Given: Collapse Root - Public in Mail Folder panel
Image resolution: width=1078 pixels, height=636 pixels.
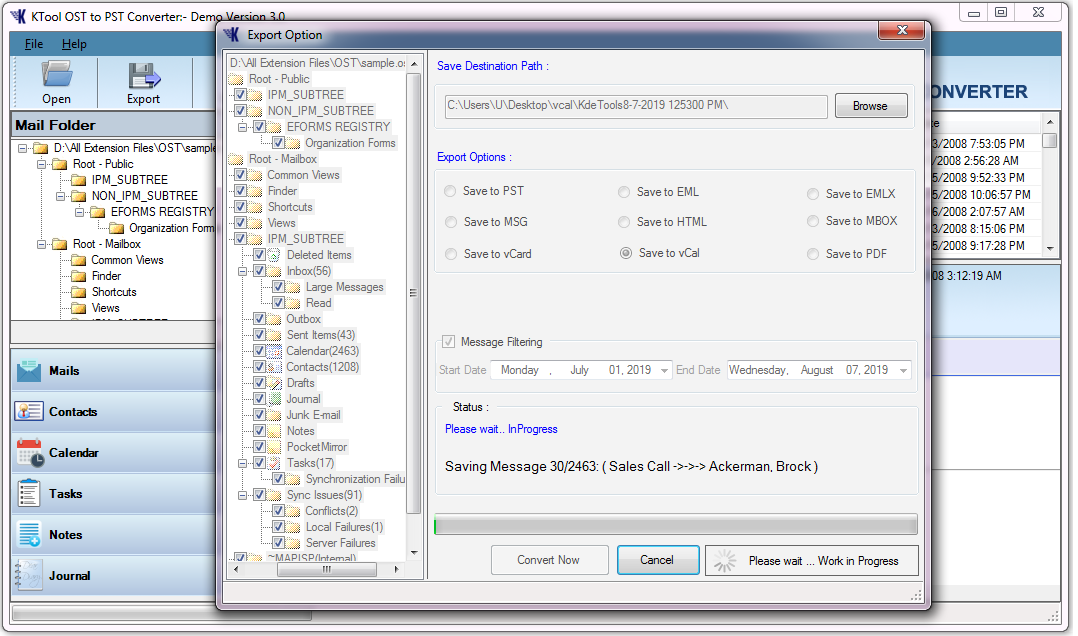Looking at the screenshot, I should [x=42, y=164].
